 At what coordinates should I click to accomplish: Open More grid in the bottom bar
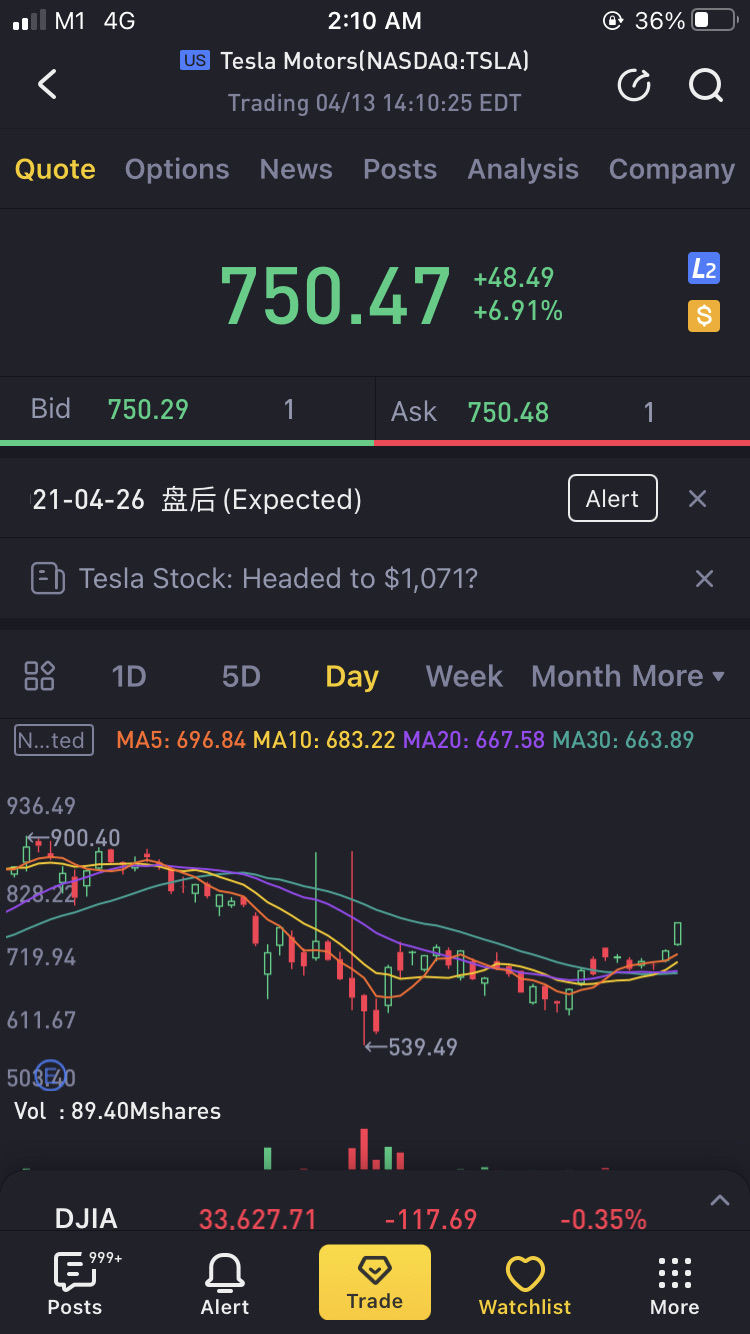tap(675, 1285)
